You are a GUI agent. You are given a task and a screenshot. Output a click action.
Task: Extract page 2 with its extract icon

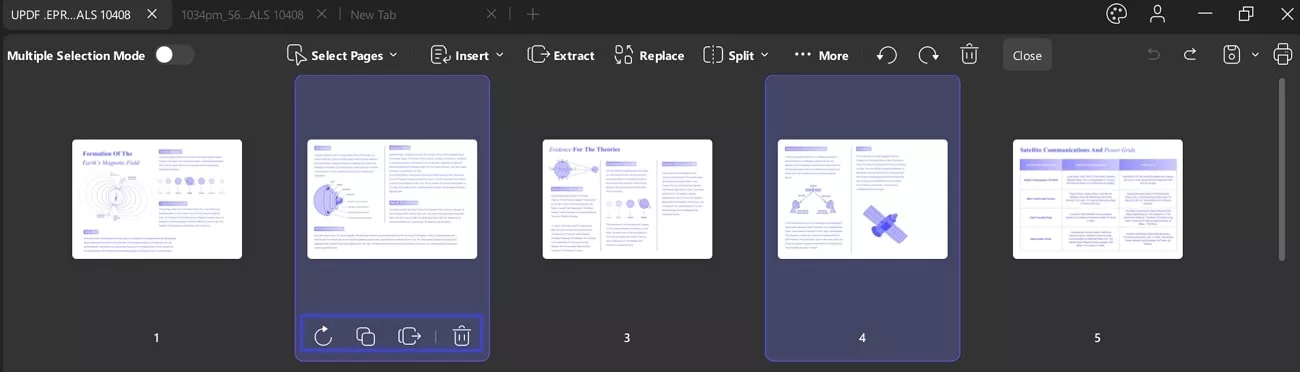point(409,336)
